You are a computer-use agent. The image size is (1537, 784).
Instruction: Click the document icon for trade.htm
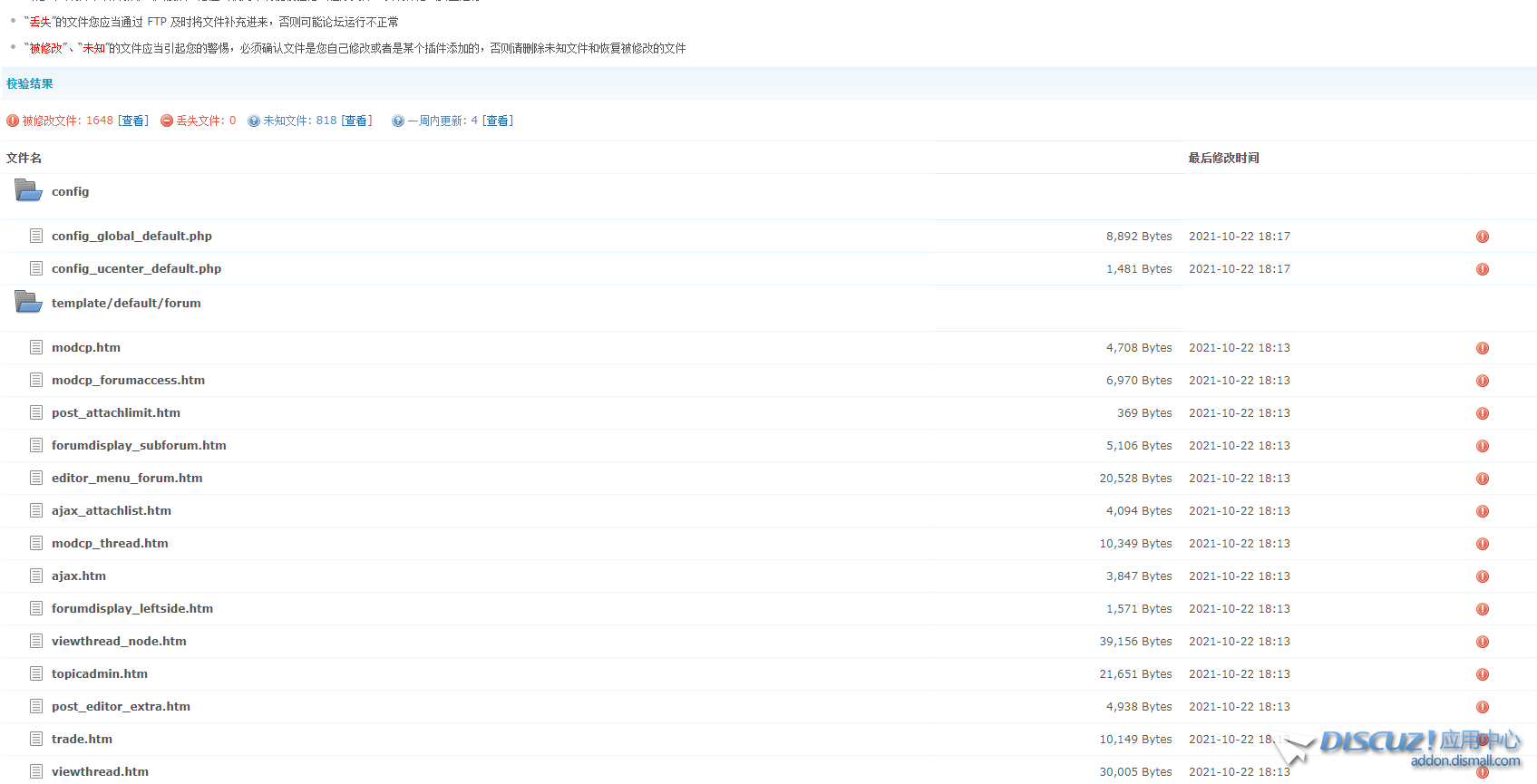point(36,739)
